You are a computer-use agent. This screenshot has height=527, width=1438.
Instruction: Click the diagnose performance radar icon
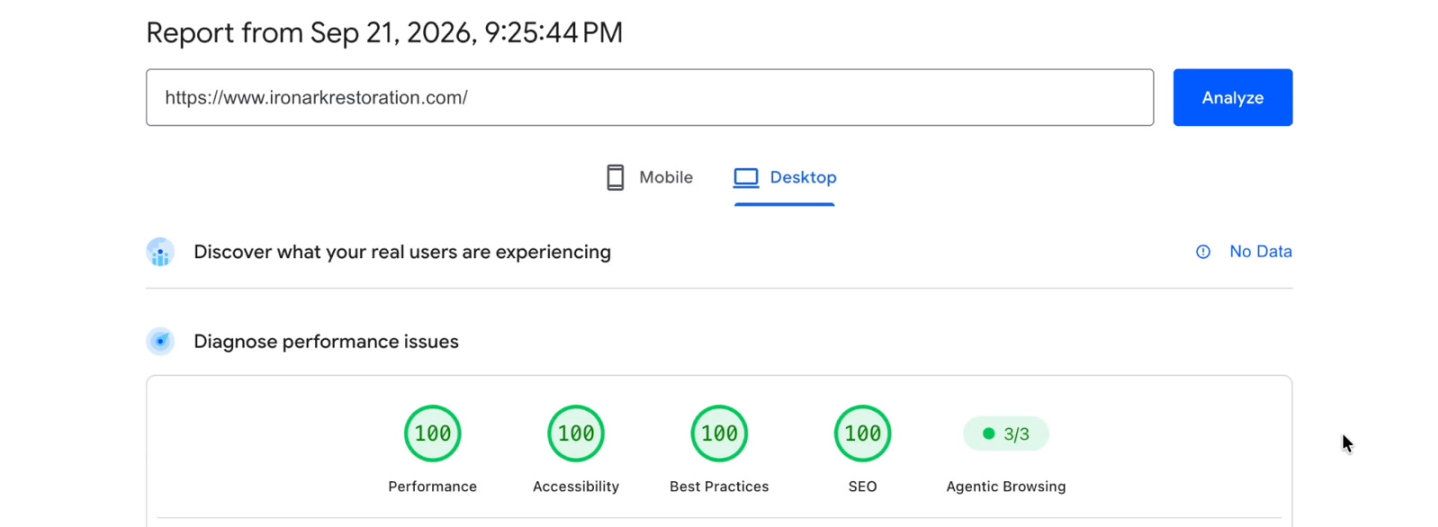coord(160,342)
